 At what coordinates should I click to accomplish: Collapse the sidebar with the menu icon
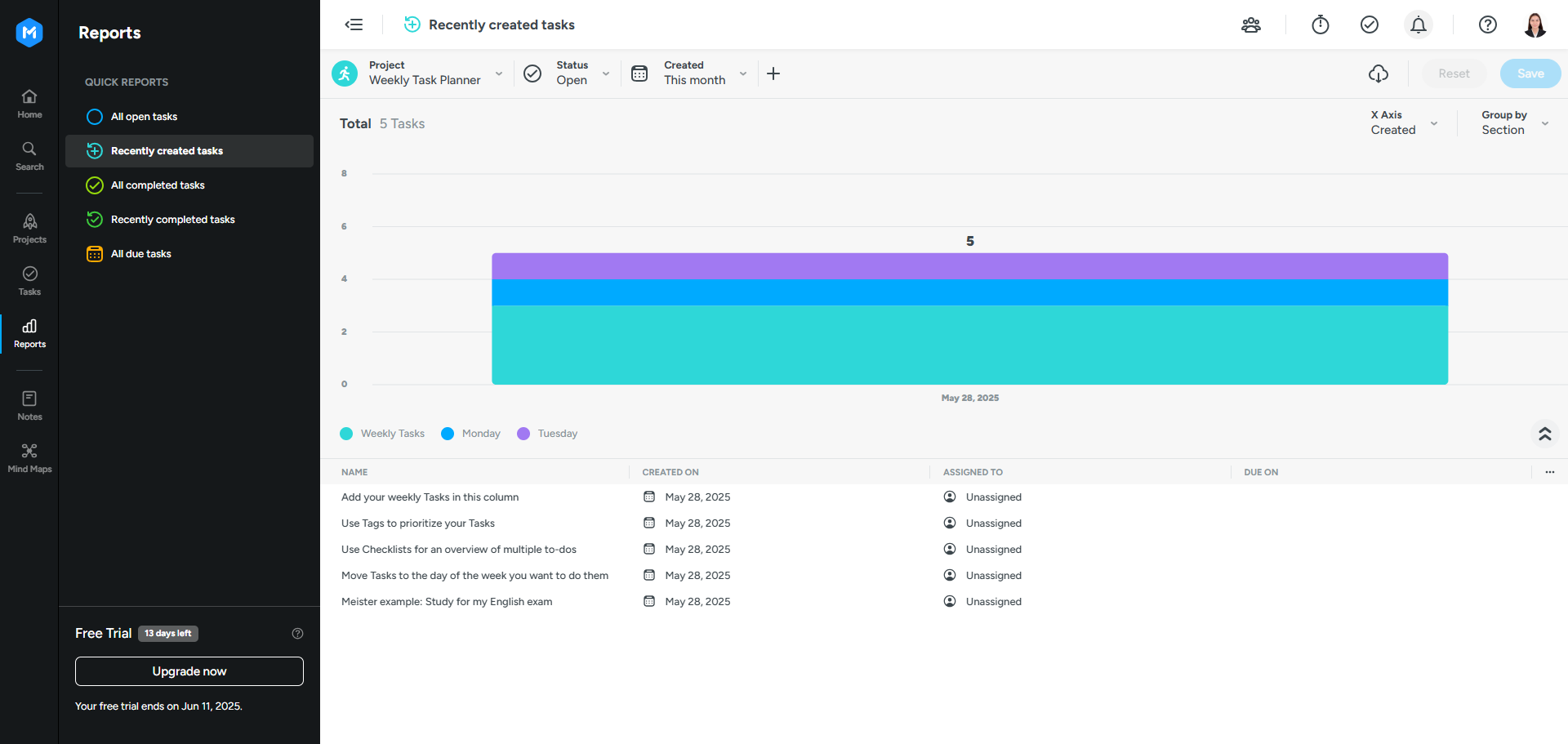[354, 25]
